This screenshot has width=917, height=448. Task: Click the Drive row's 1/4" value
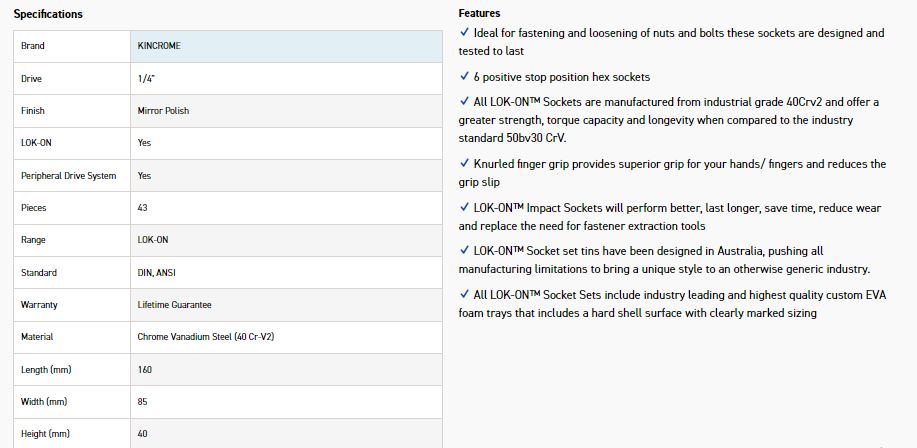pyautogui.click(x=147, y=78)
